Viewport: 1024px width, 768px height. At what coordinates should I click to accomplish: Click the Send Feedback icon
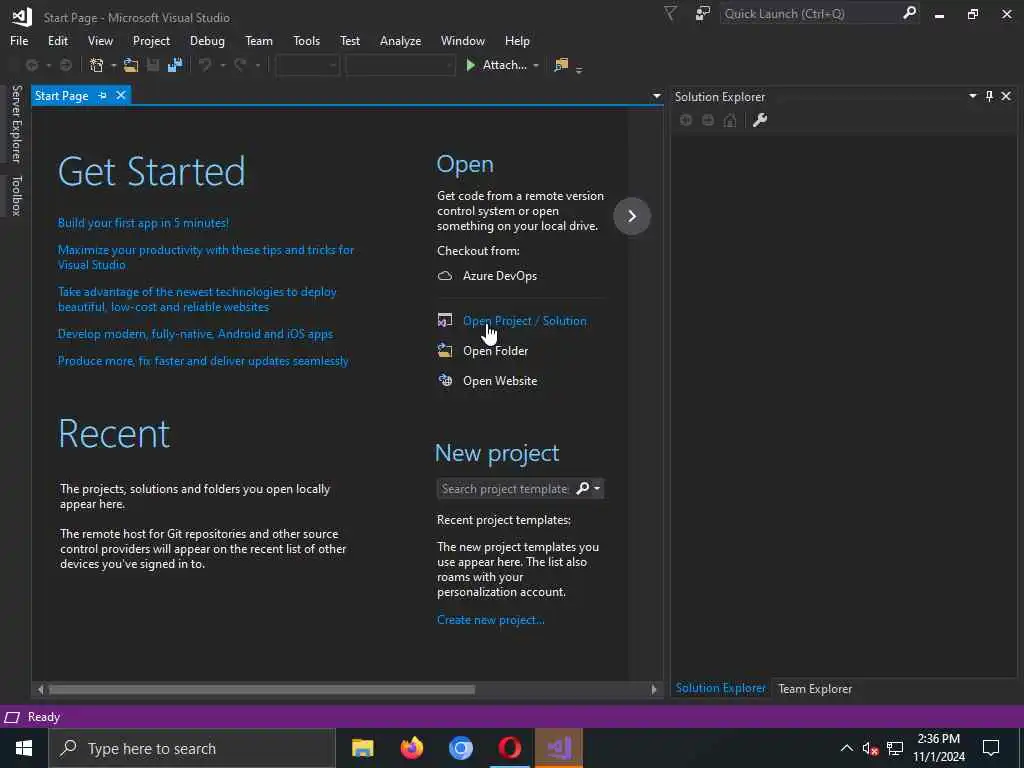[x=703, y=14]
